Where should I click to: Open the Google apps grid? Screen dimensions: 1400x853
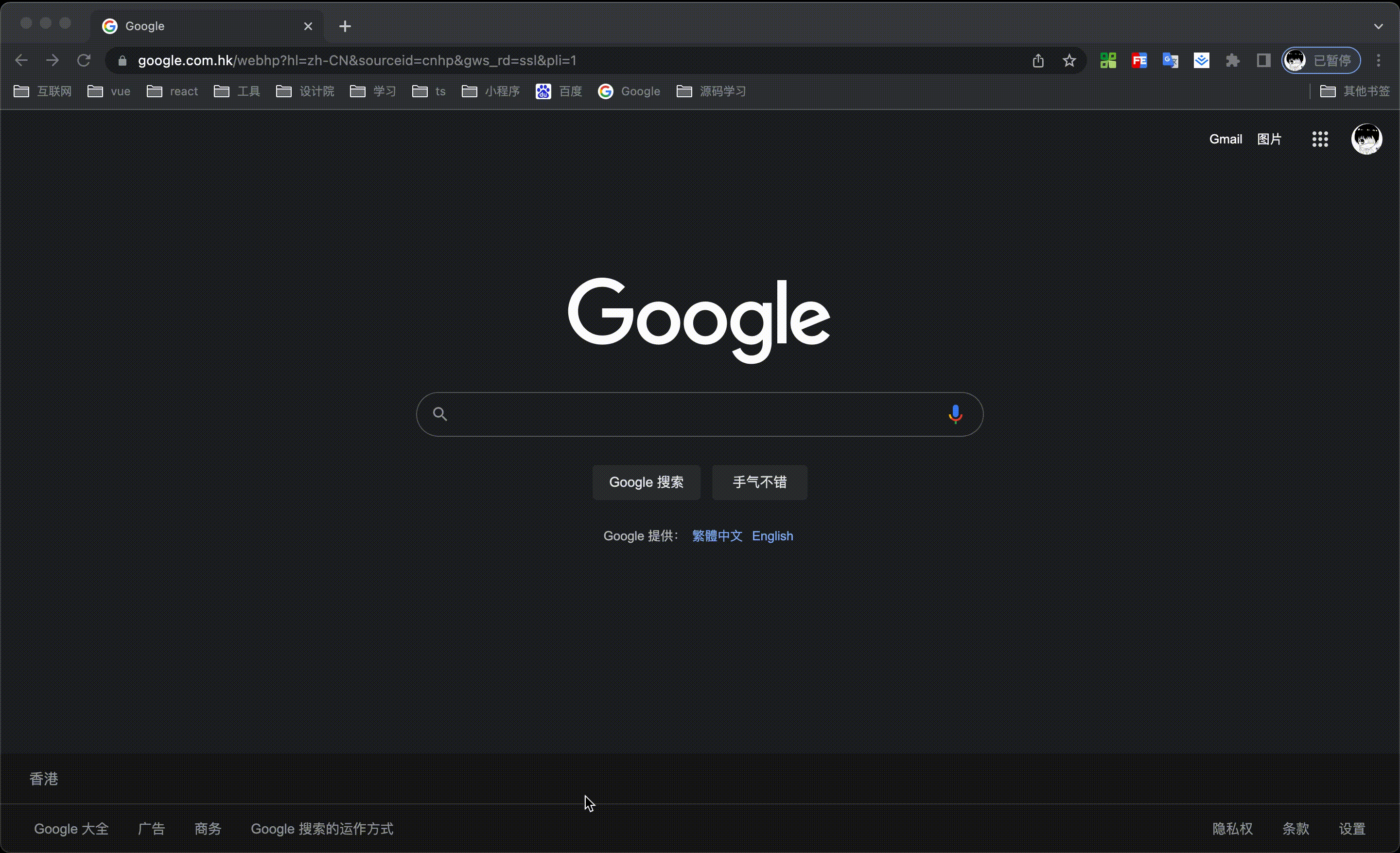pos(1319,139)
